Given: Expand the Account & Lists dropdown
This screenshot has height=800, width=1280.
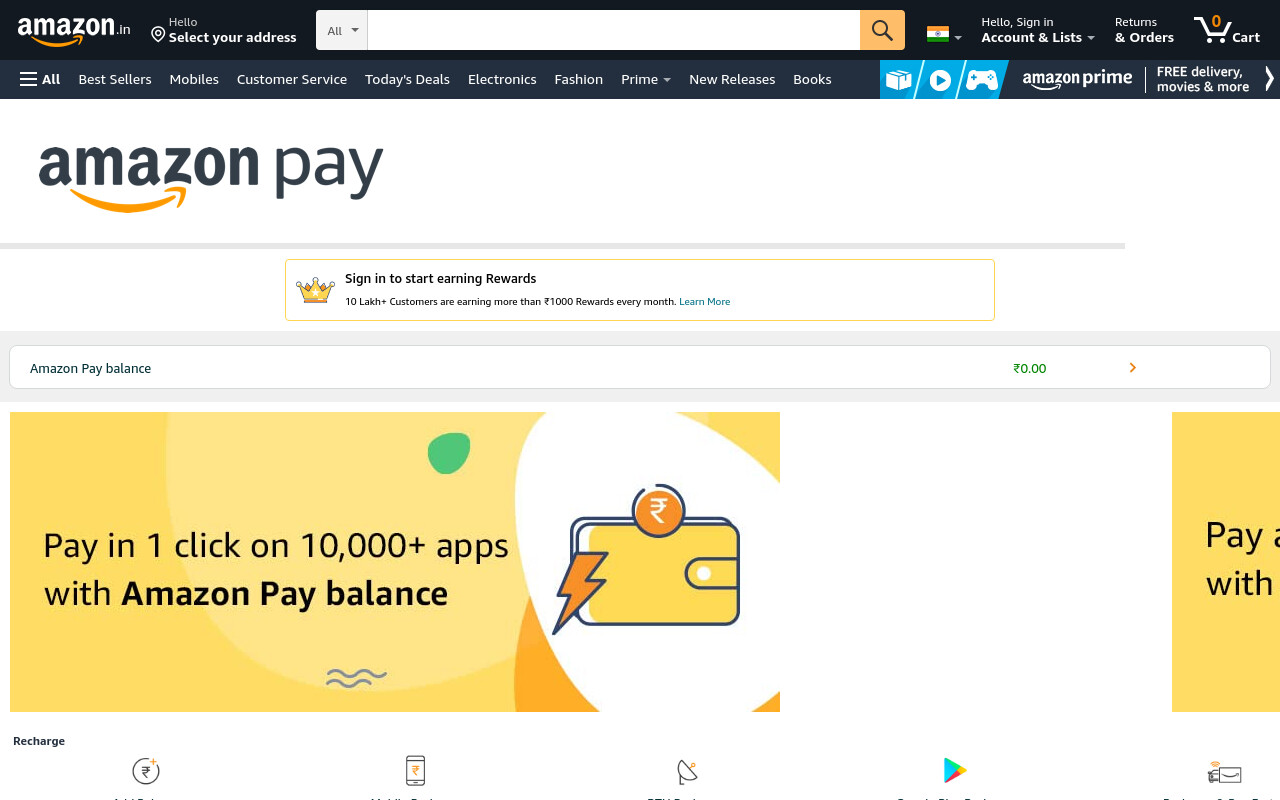Looking at the screenshot, I should coord(1038,30).
